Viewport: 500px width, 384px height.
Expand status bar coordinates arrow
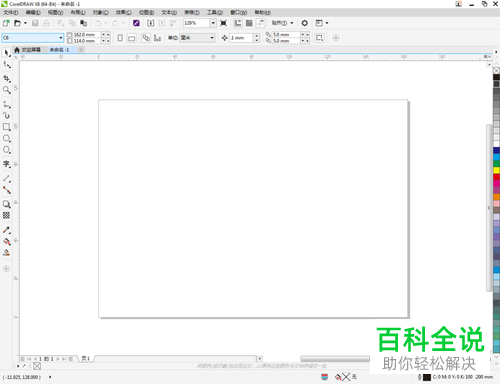50,377
